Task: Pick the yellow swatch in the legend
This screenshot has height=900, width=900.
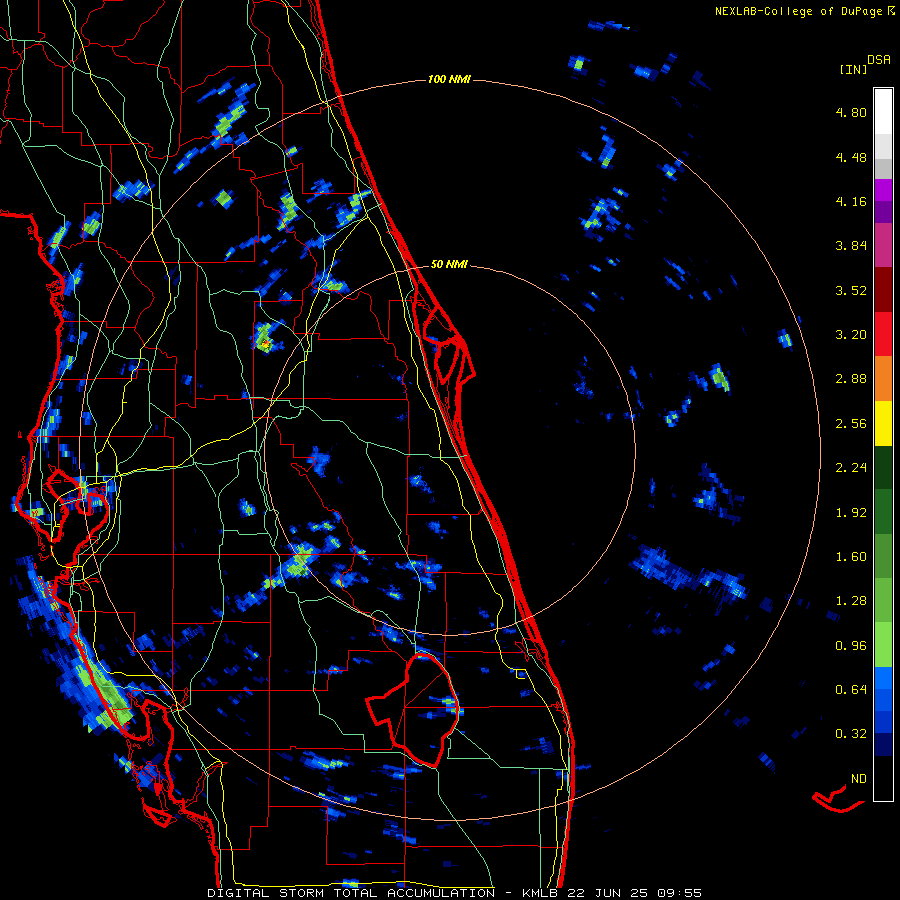Action: tap(883, 424)
